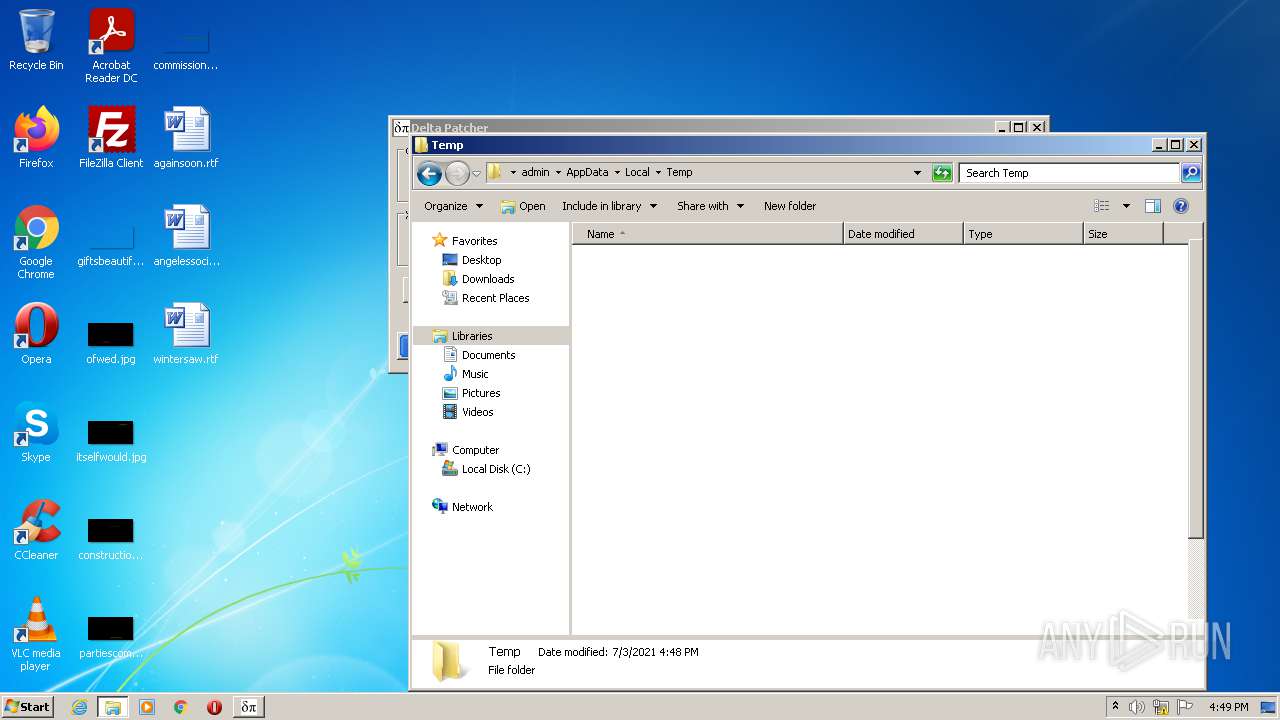The width and height of the screenshot is (1280, 720).
Task: Expand recent pages dropdown arrow
Action: pyautogui.click(x=476, y=173)
